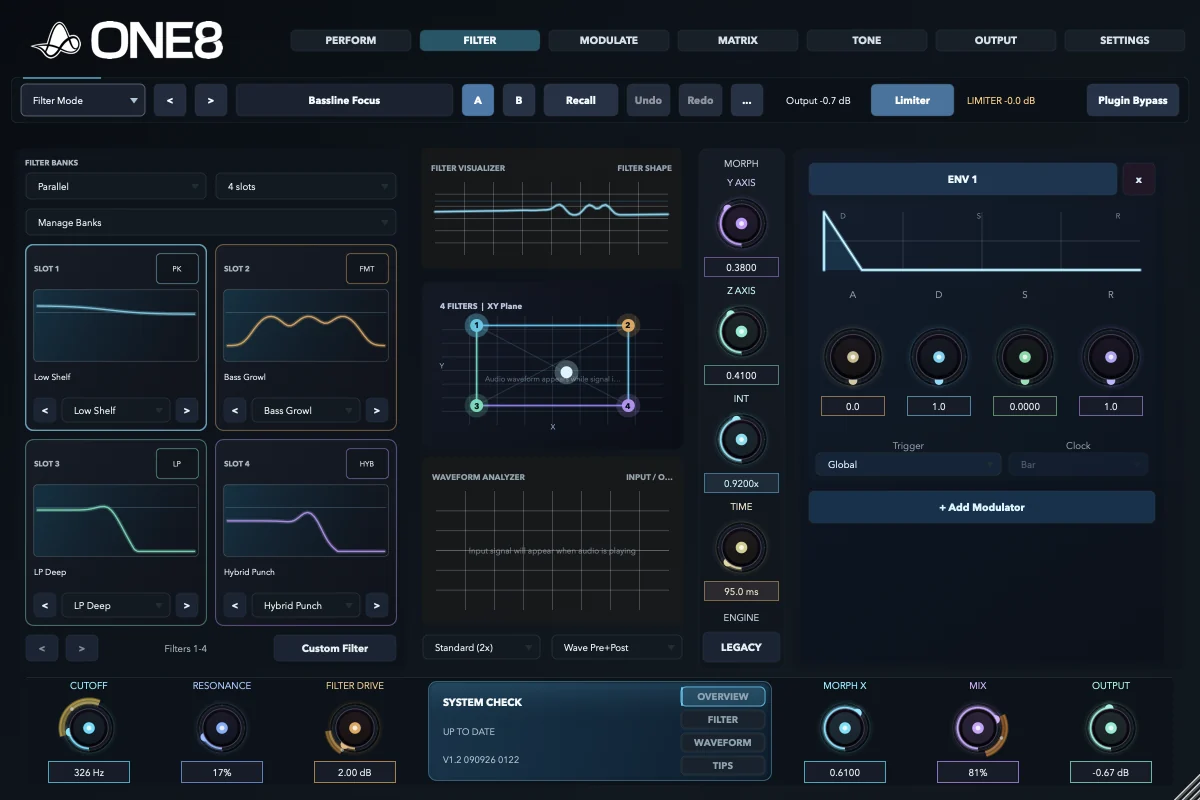
Task: Click the 95.0 ms time value field
Action: tap(741, 591)
